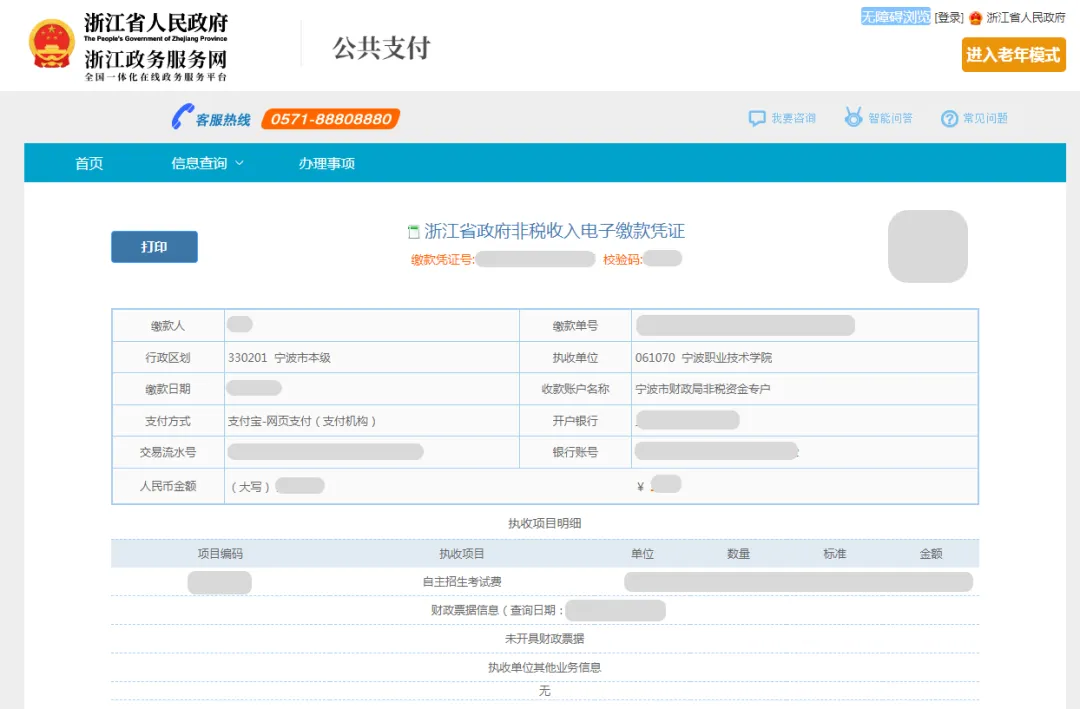Screen dimensions: 1080x709
Task: Open the 首页 navigation tab
Action: tap(89, 163)
